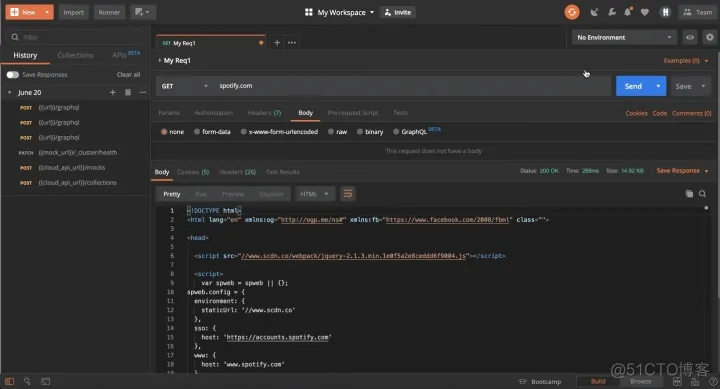Screen dimensions: 720x389
Task: Open the Headers (7) request tab
Action: 264,113
